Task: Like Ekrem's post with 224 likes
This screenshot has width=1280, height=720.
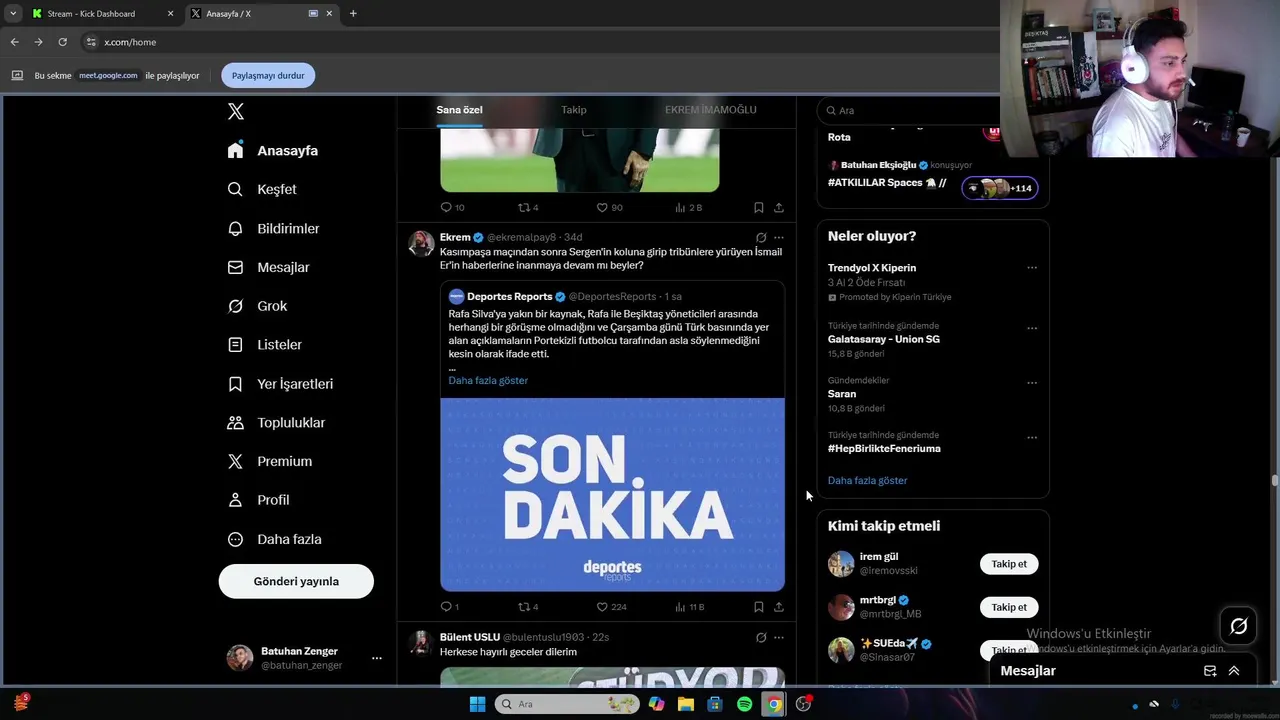Action: pos(611,606)
